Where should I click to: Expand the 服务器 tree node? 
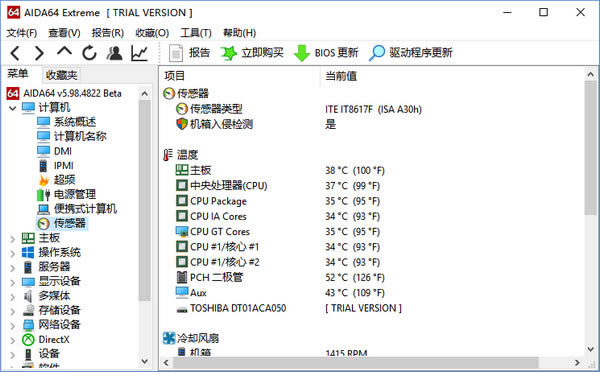[12, 268]
